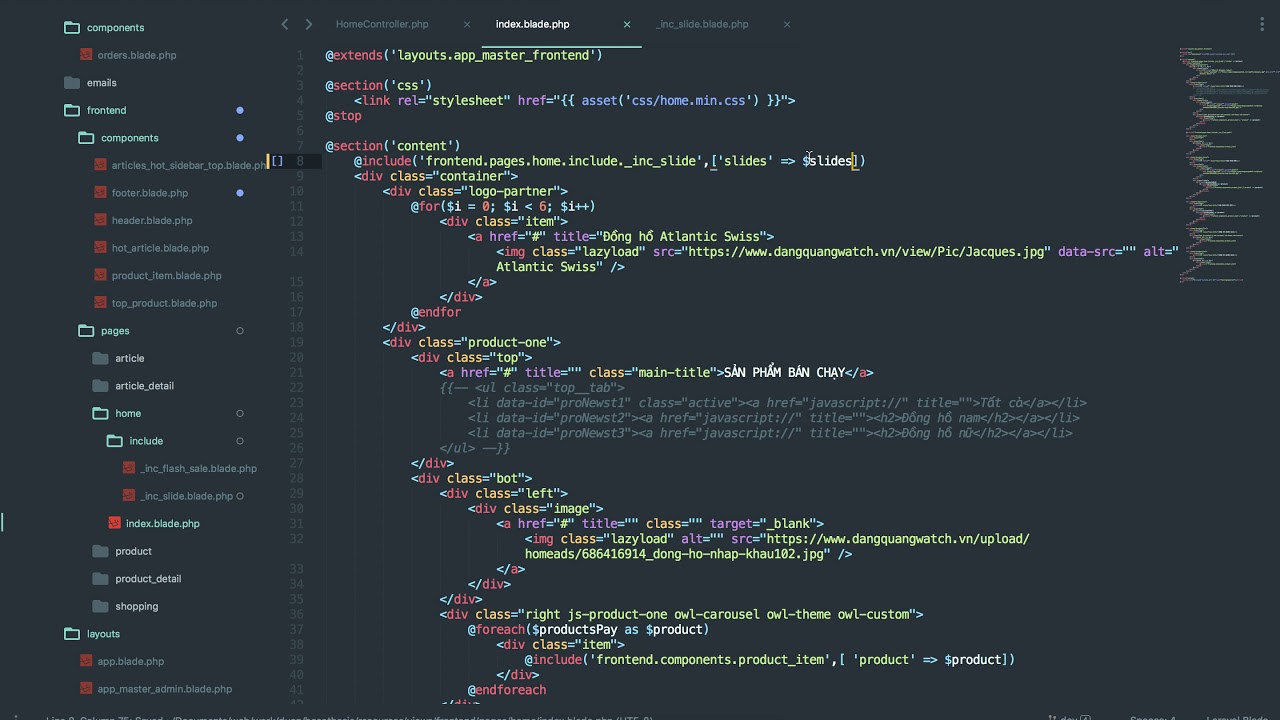Collapse the components folder under frontend
Image resolution: width=1280 pixels, height=720 pixels.
pos(86,138)
